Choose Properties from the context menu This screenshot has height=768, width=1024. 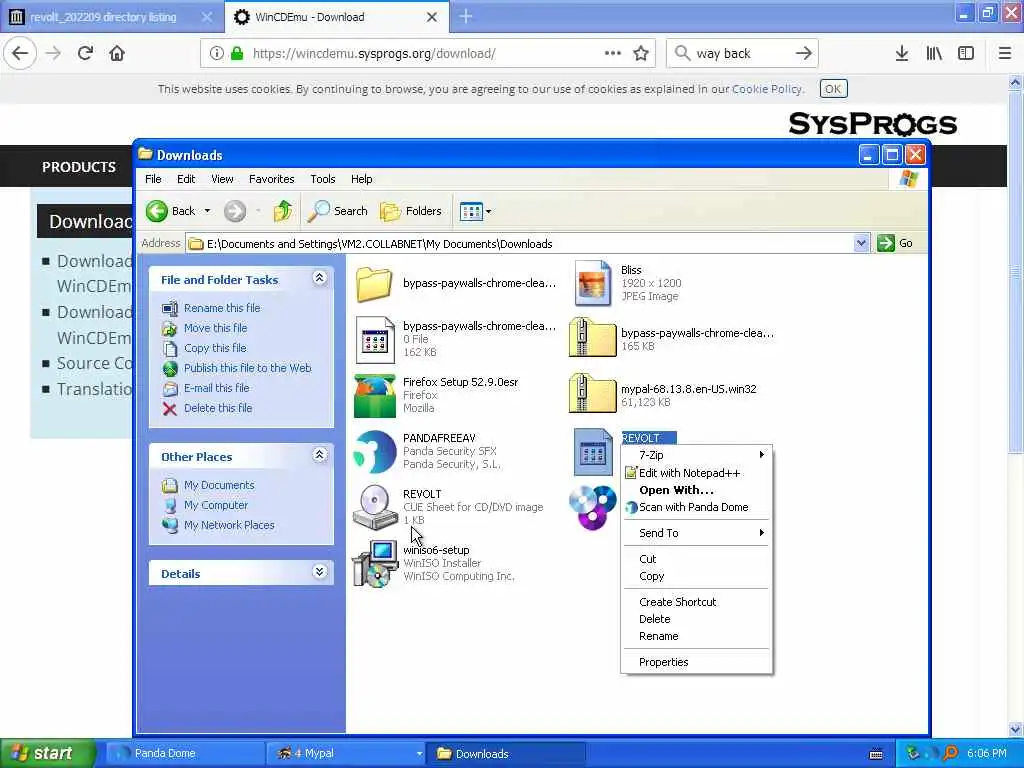(696, 662)
